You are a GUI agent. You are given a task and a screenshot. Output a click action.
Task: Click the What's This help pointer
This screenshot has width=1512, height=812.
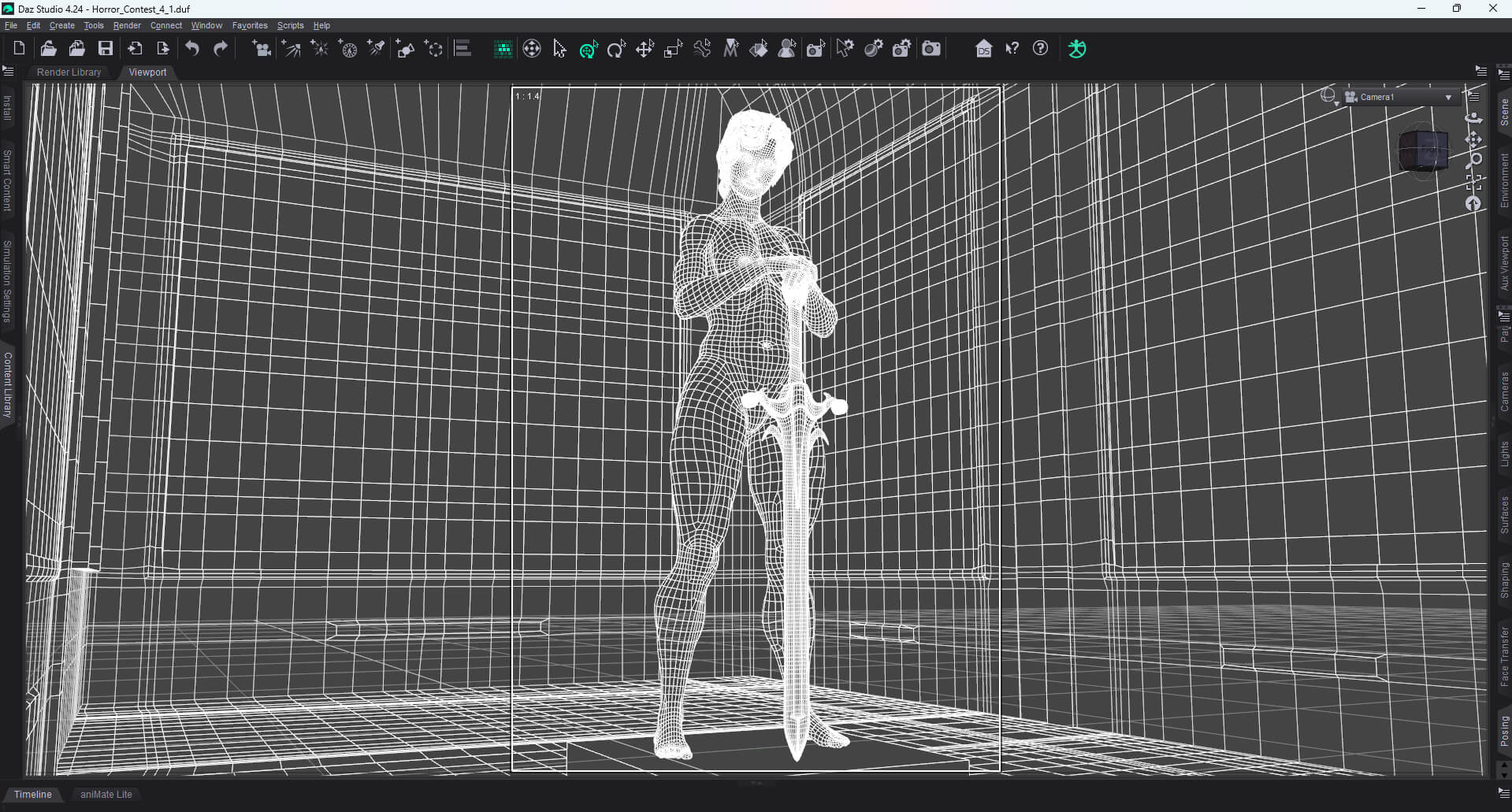click(1012, 49)
